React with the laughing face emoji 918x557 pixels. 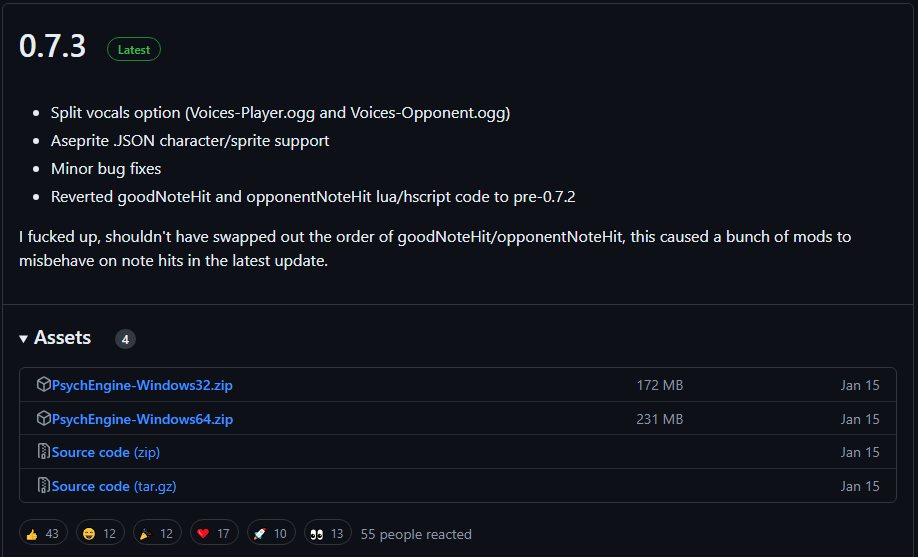100,534
